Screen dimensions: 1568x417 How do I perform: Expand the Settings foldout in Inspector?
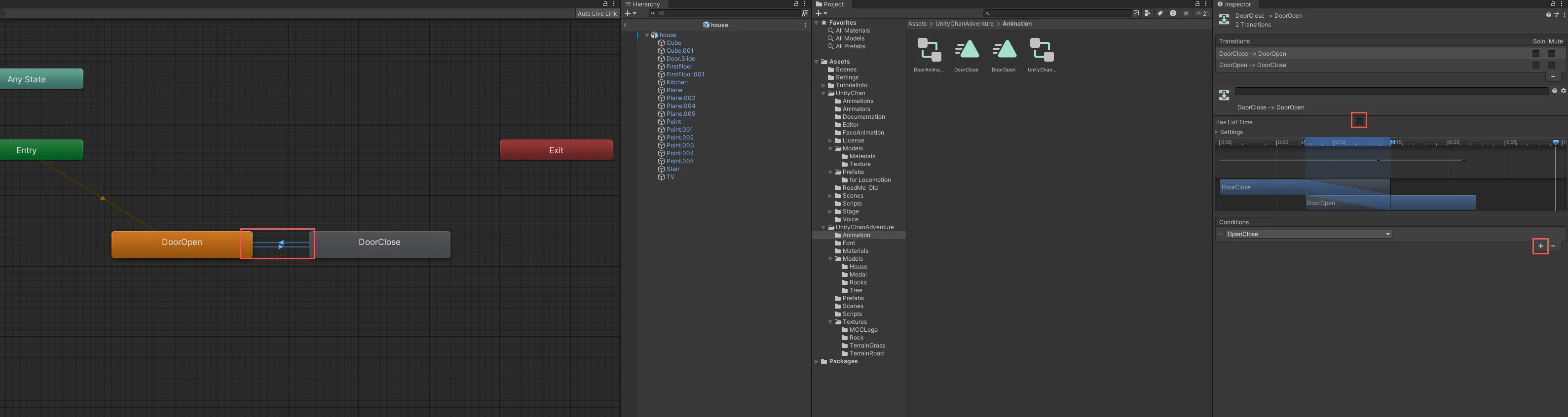tap(1217, 132)
